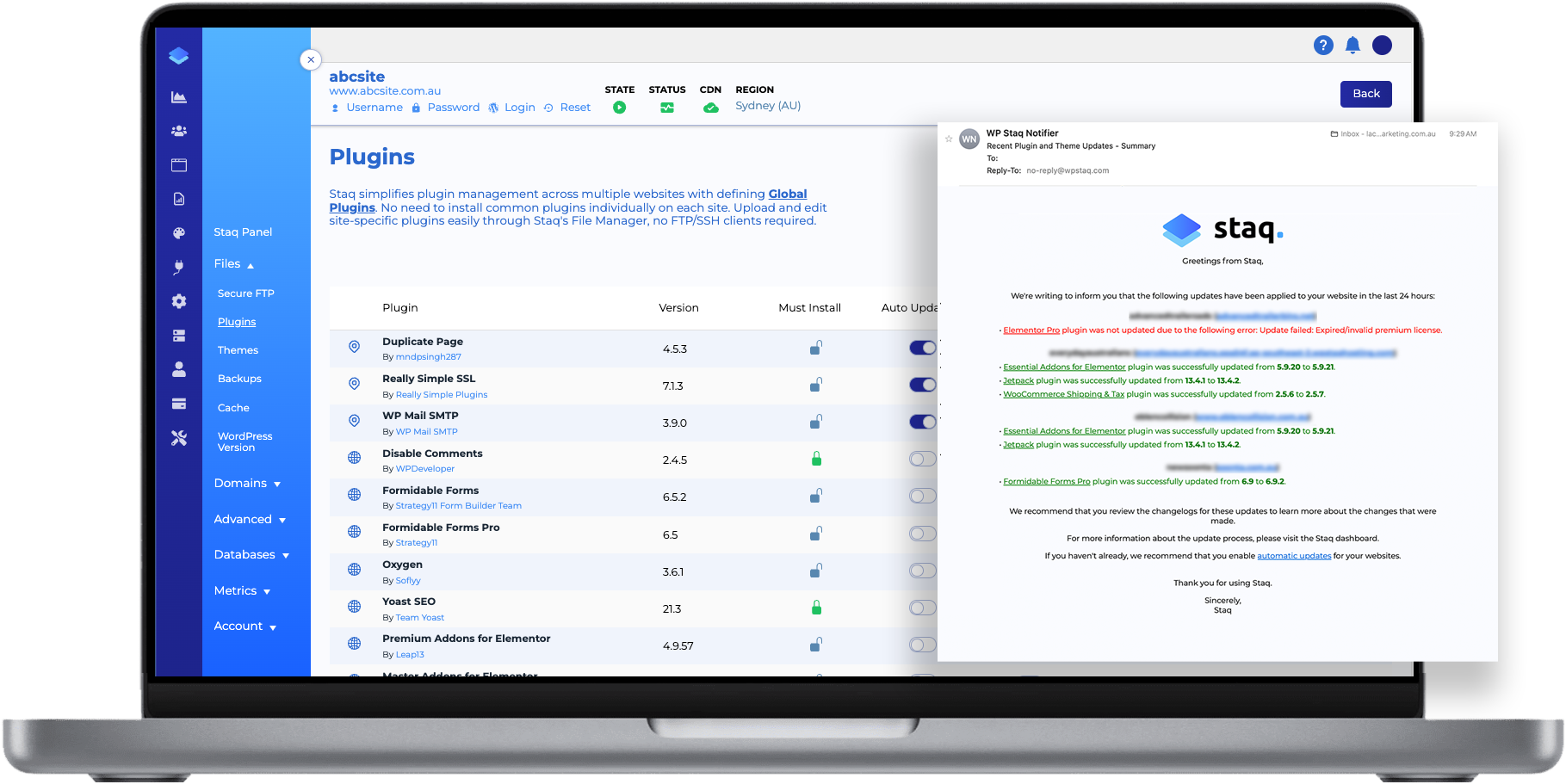Open automatic updates link in email

(1294, 556)
